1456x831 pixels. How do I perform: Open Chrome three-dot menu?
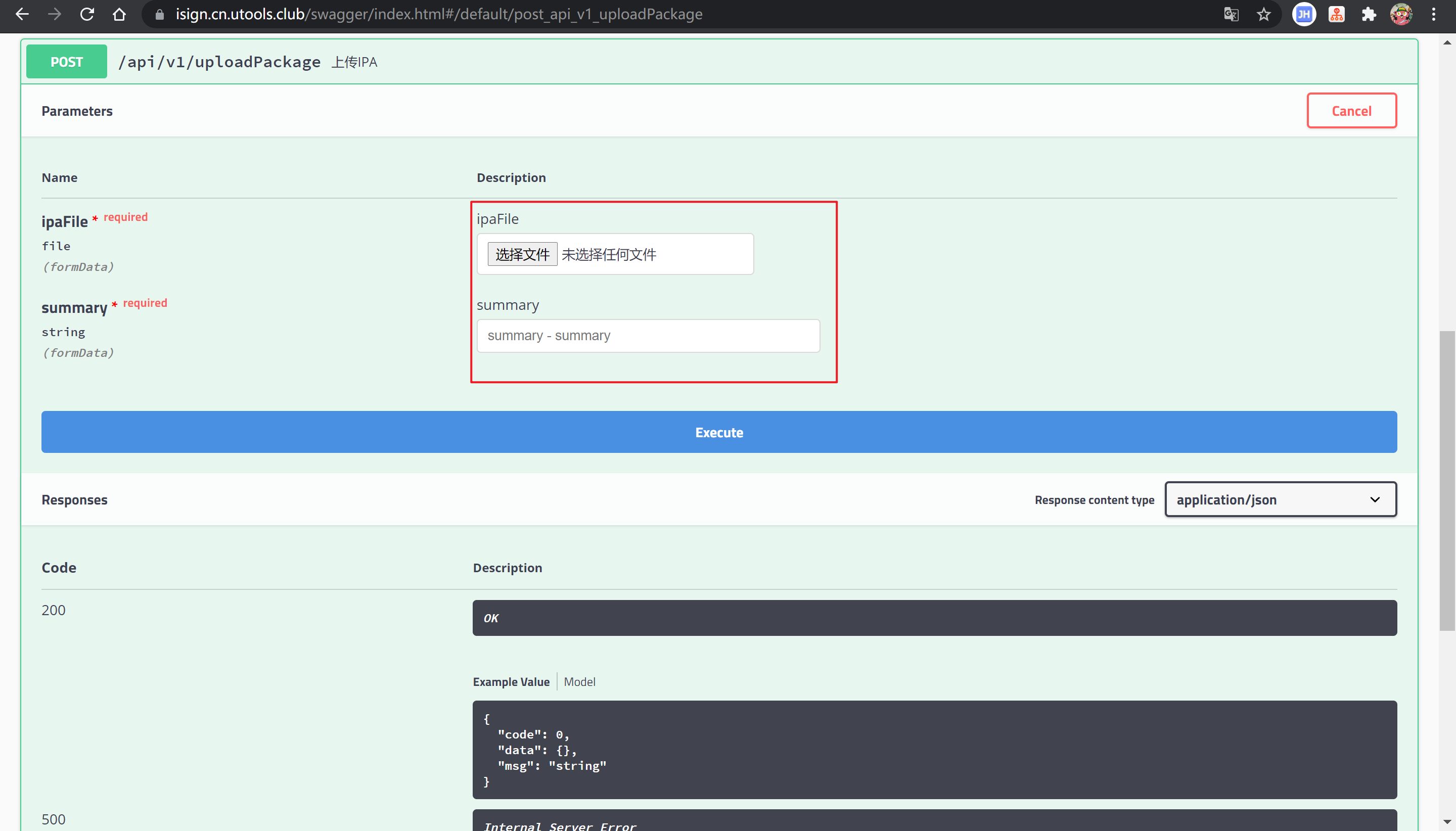[x=1434, y=14]
